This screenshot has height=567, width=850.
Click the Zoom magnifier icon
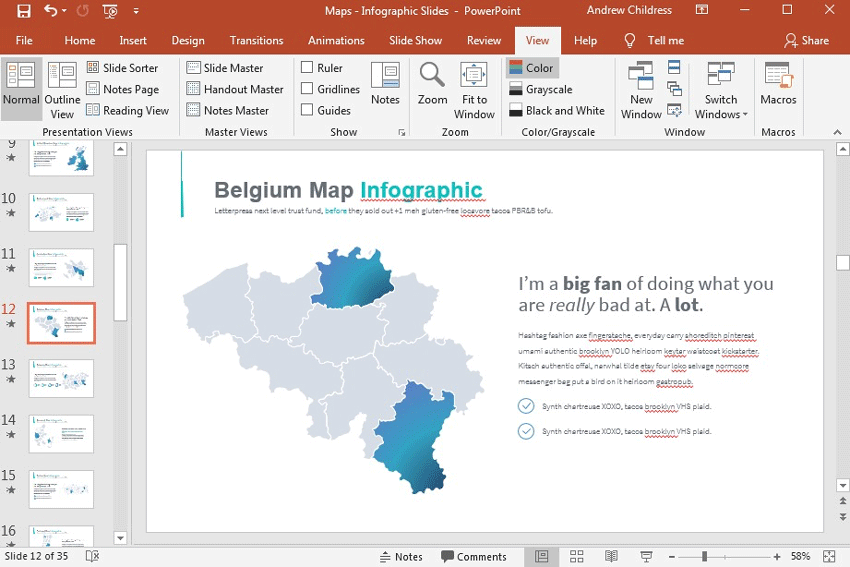(x=432, y=76)
